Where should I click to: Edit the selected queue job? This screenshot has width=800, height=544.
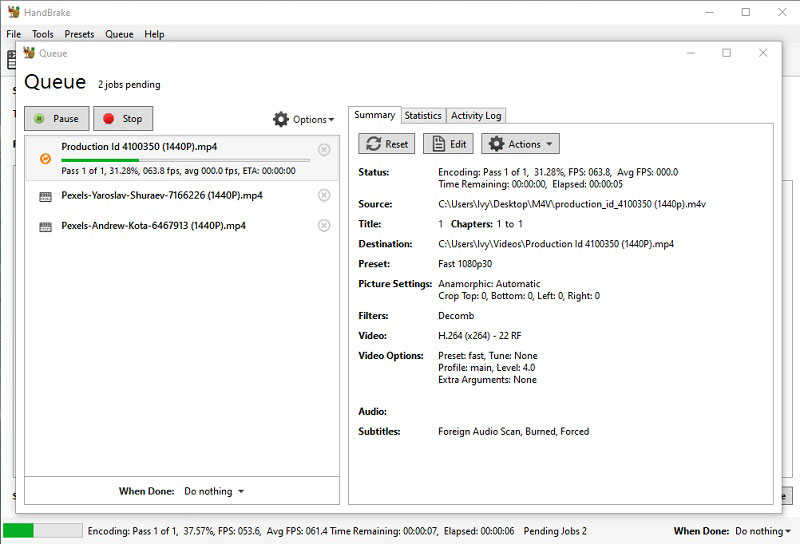pos(448,144)
